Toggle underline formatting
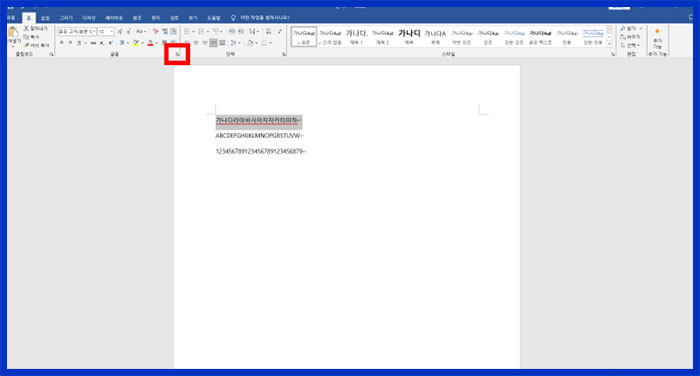 (x=79, y=43)
